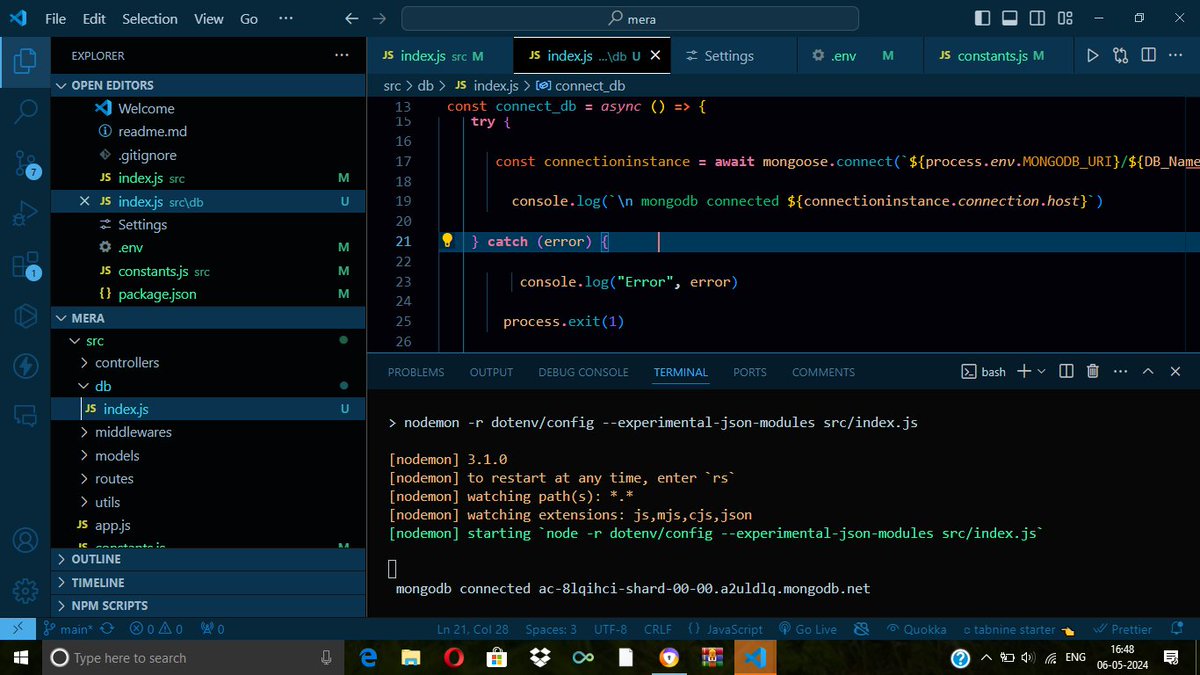1200x675 pixels.
Task: Maximize the terminal panel size
Action: (1148, 371)
